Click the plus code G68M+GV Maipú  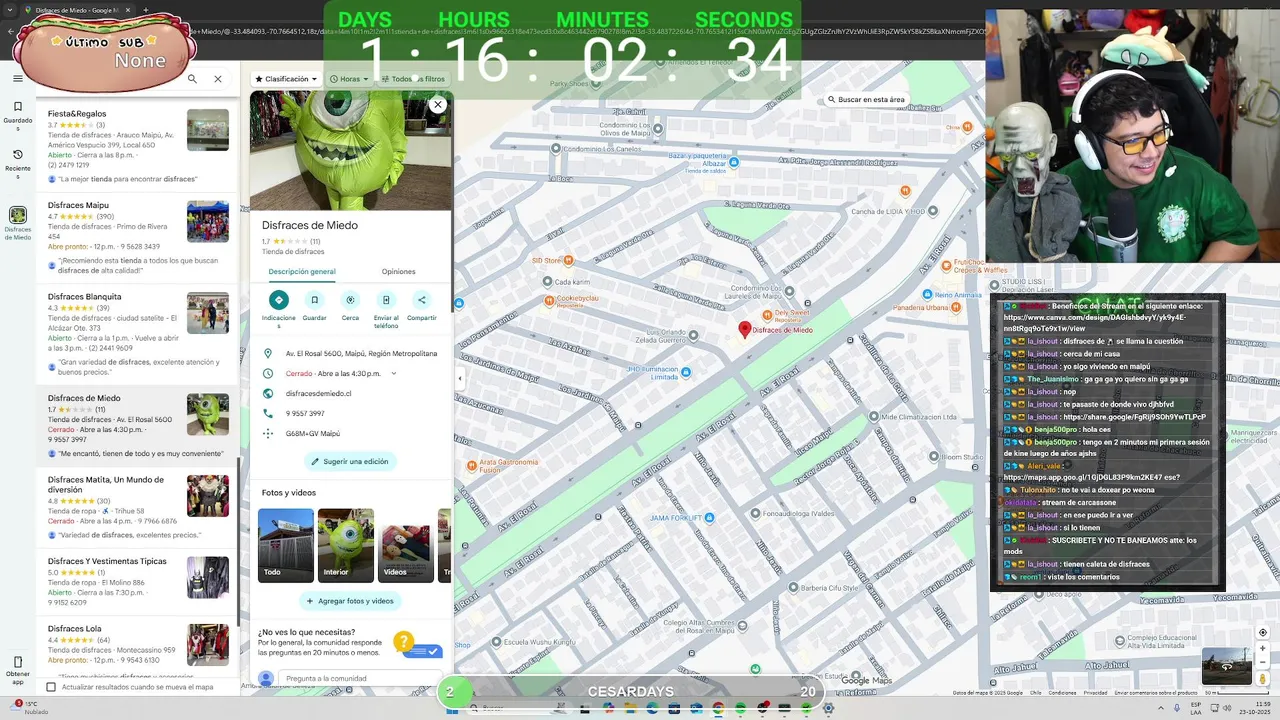click(x=313, y=433)
